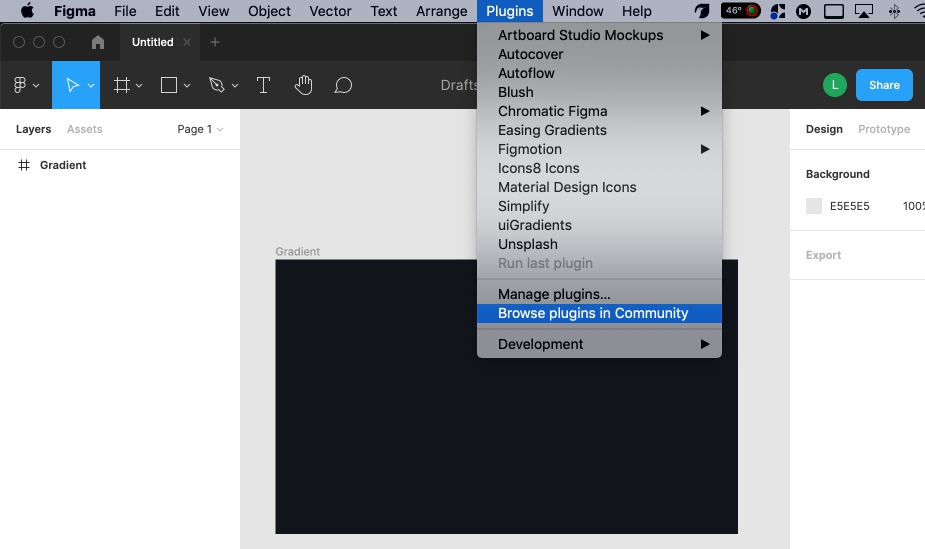Select the Gradient layer row
The height and width of the screenshot is (549, 925).
tap(120, 165)
